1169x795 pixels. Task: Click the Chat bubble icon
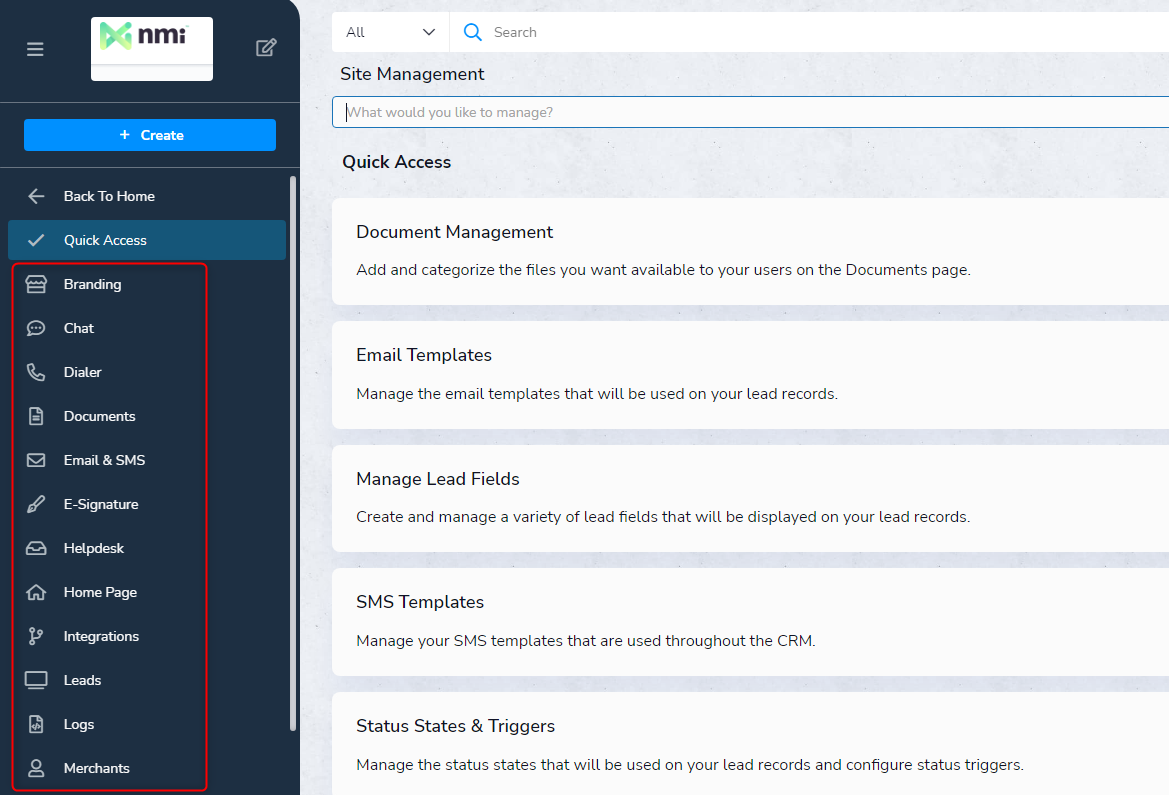36,328
